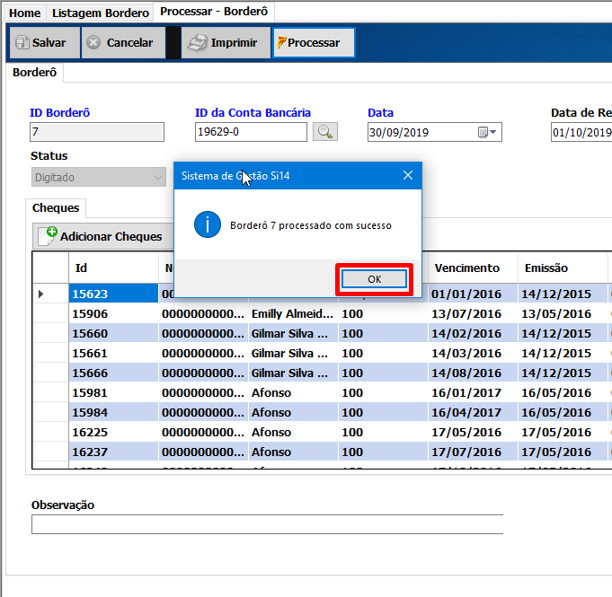Select the row indicator arrow for 15623
This screenshot has width=612, height=597.
pyautogui.click(x=41, y=294)
